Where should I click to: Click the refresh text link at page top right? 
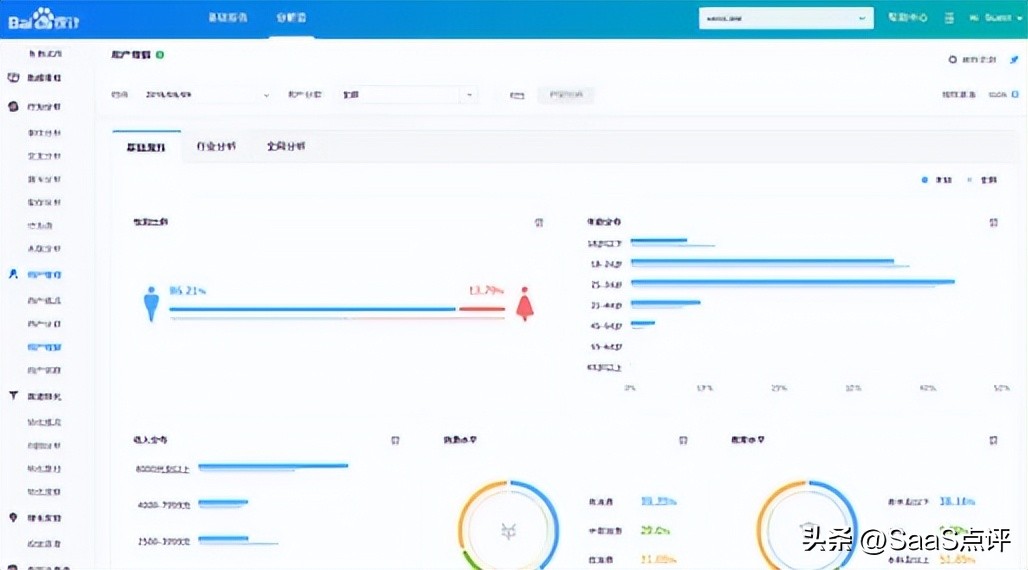979,59
